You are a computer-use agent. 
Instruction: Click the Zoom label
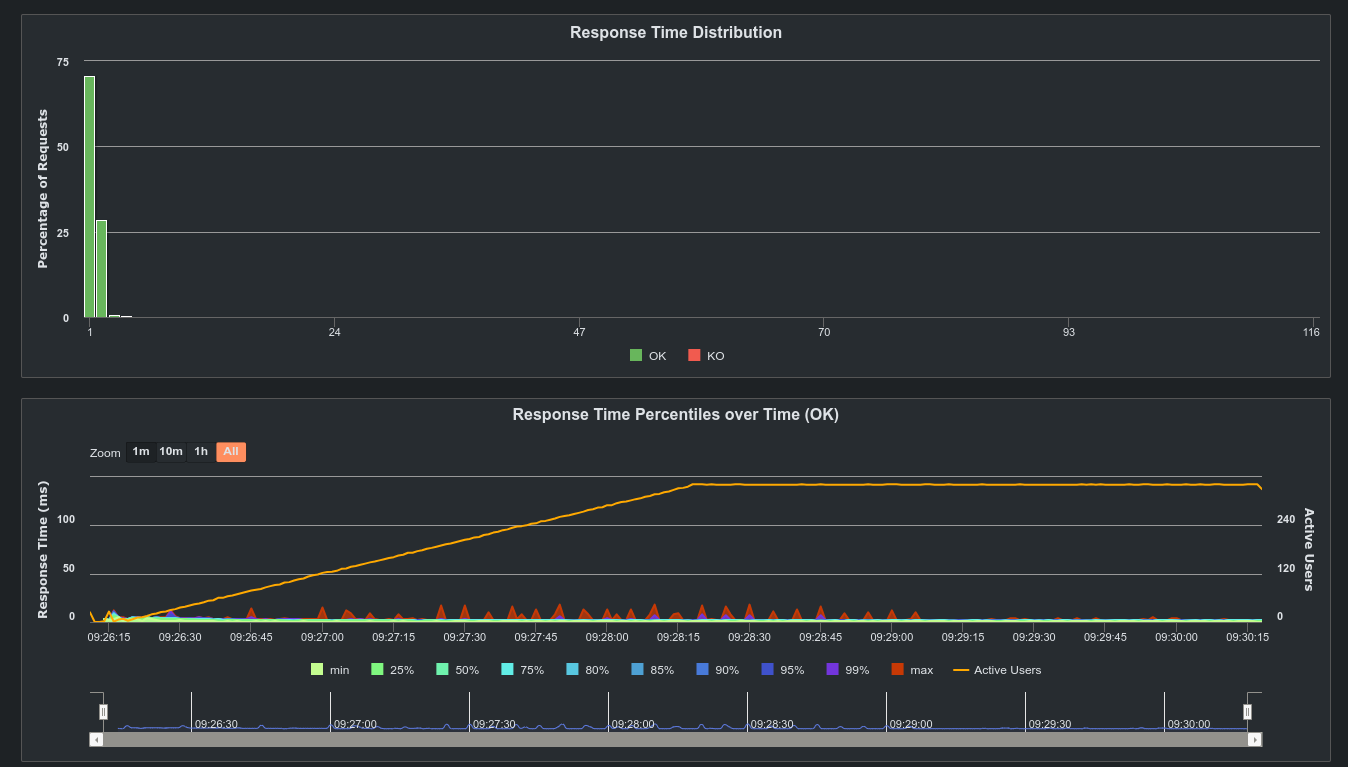click(105, 453)
